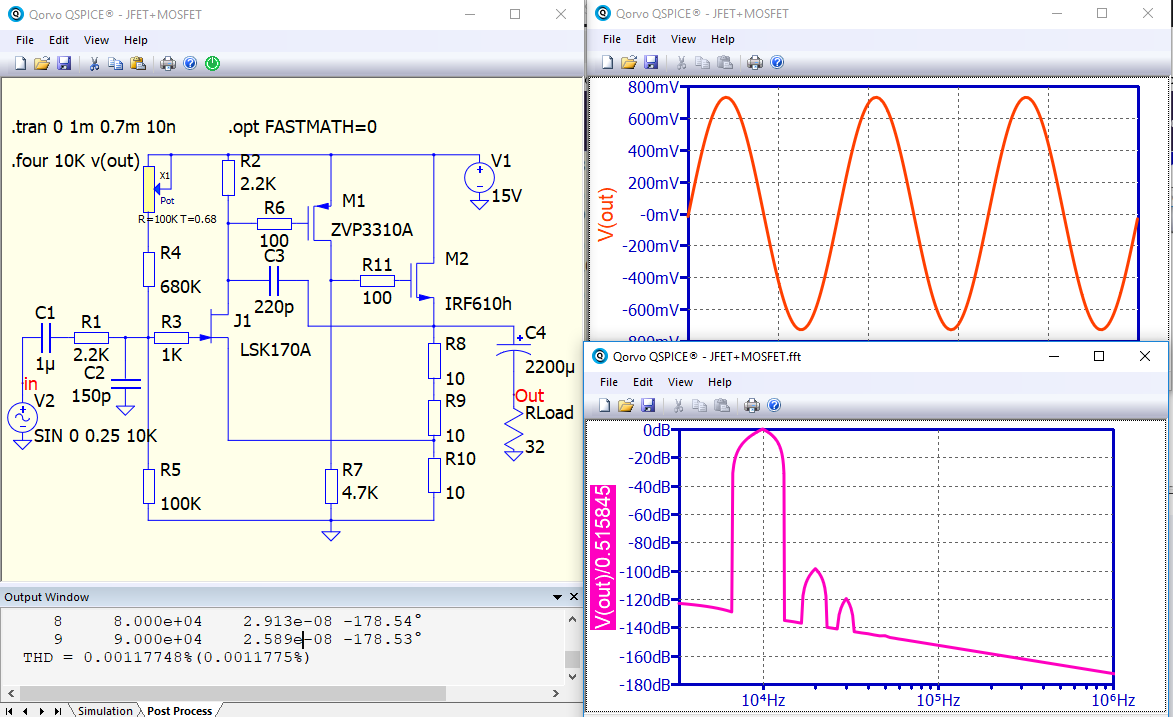Viewport: 1173px width, 717px height.
Task: Select the .opt FASTMATH=0 directive
Action: [302, 126]
